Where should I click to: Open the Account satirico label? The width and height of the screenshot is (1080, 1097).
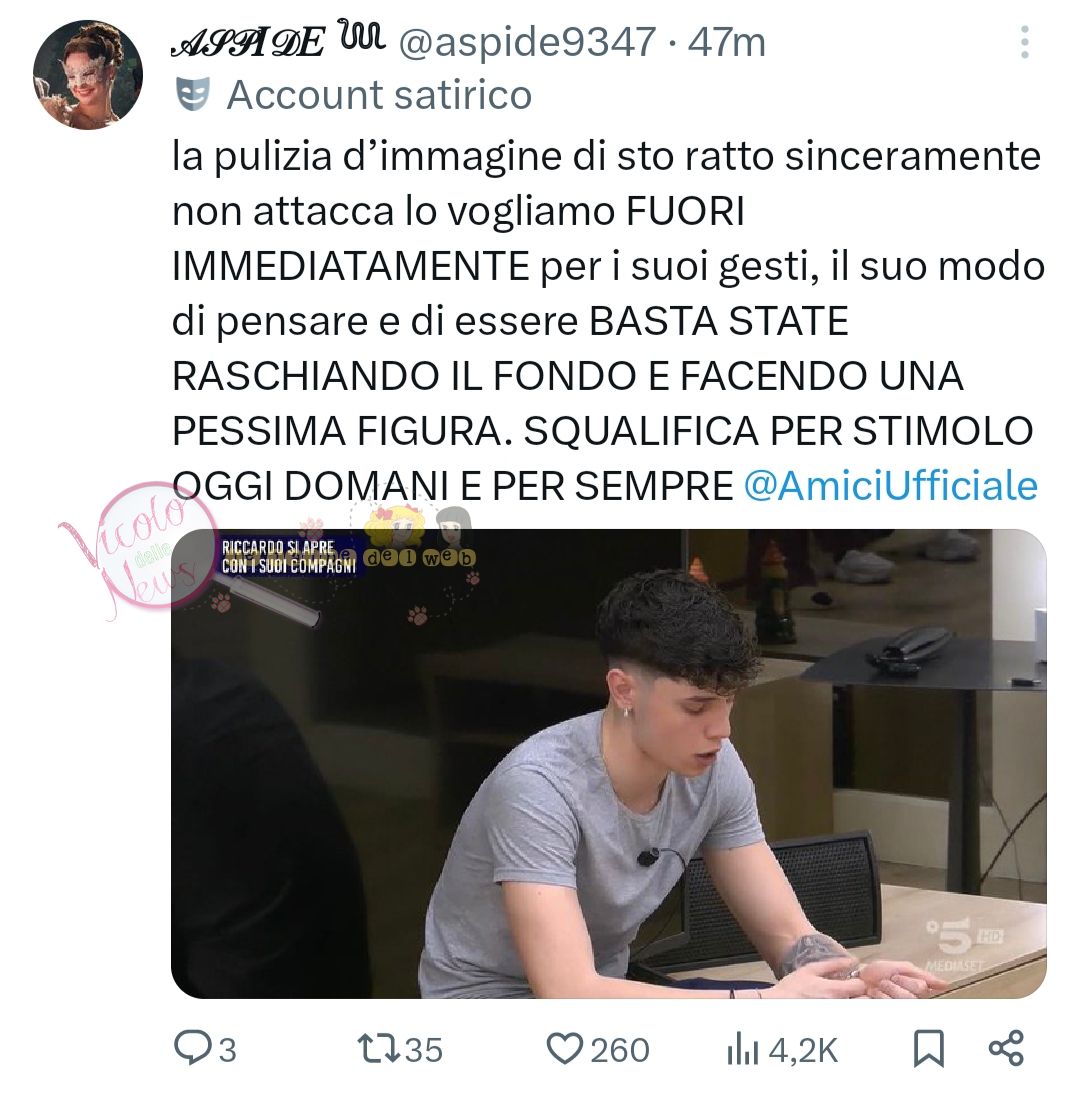[379, 94]
